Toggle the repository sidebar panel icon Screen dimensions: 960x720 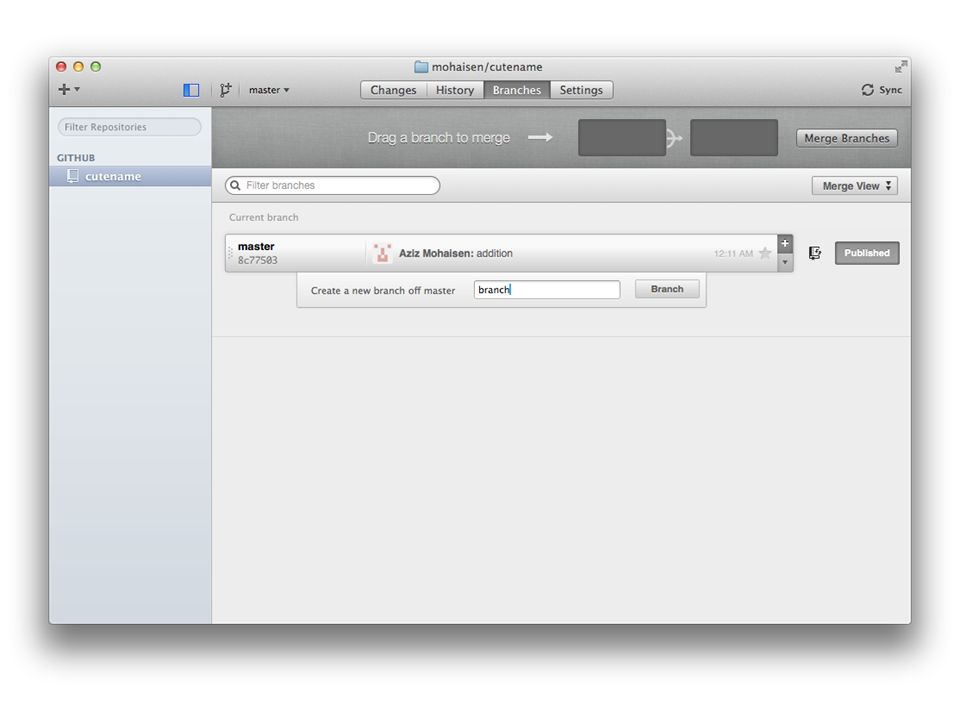[191, 90]
